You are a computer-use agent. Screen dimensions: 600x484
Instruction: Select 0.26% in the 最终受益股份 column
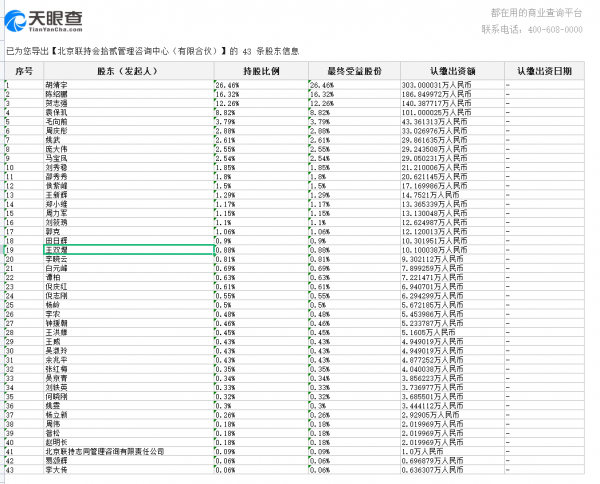[x=354, y=415]
